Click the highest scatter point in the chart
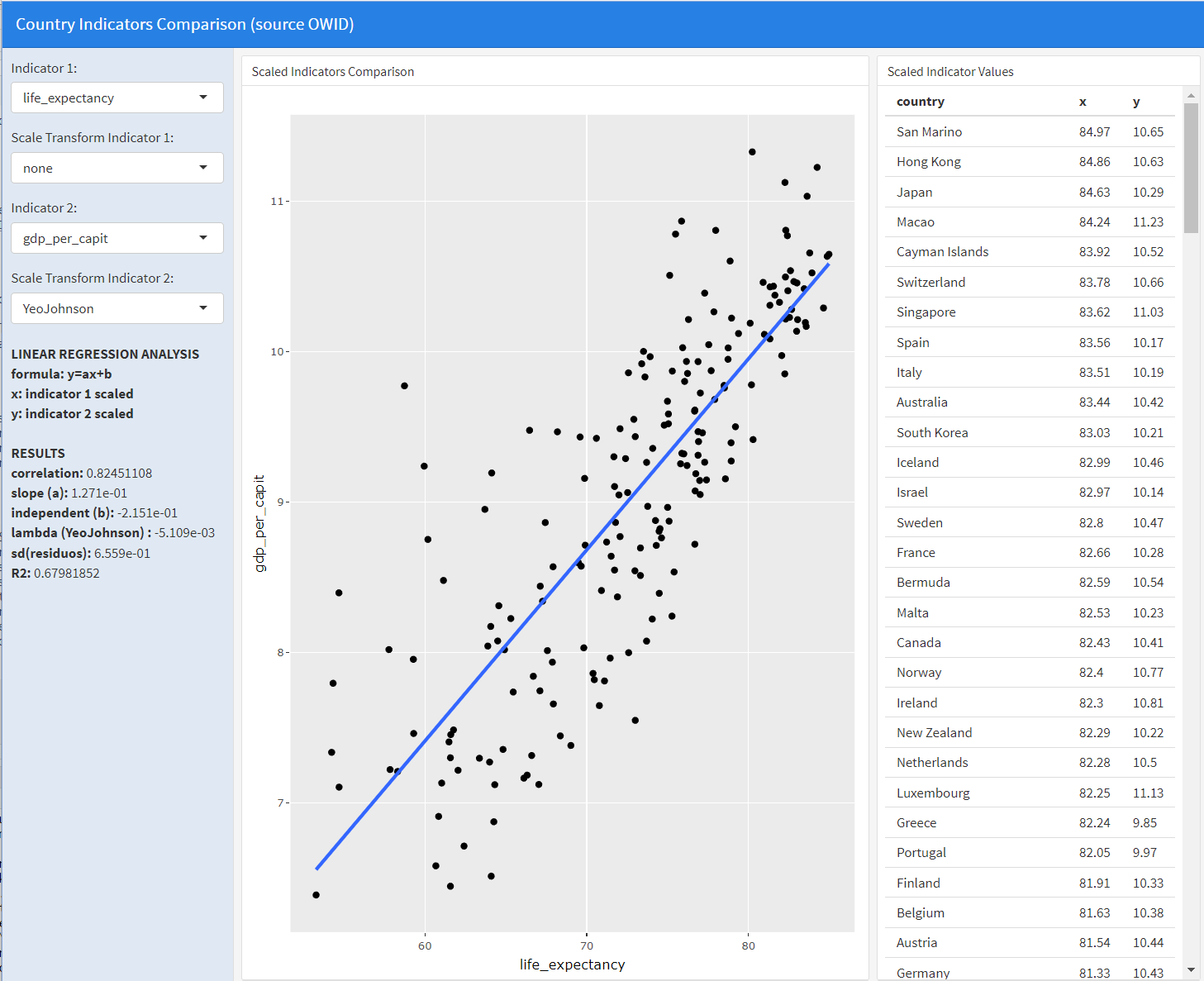 pos(751,151)
